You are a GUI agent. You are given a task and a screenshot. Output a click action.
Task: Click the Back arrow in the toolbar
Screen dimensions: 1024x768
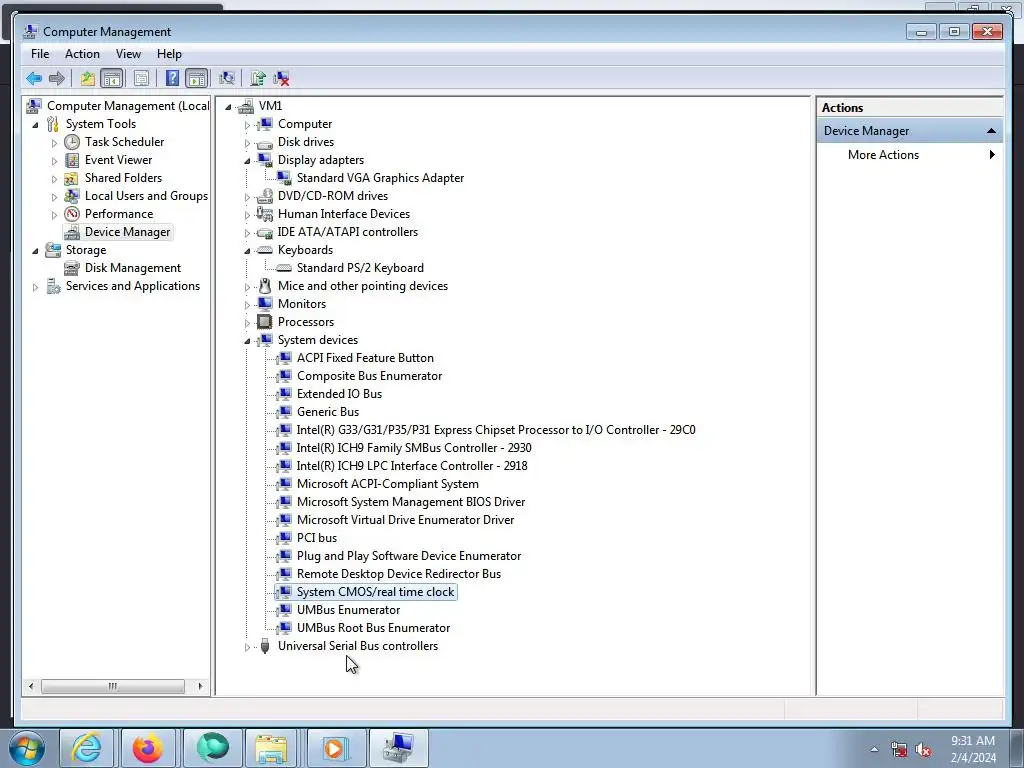34,79
